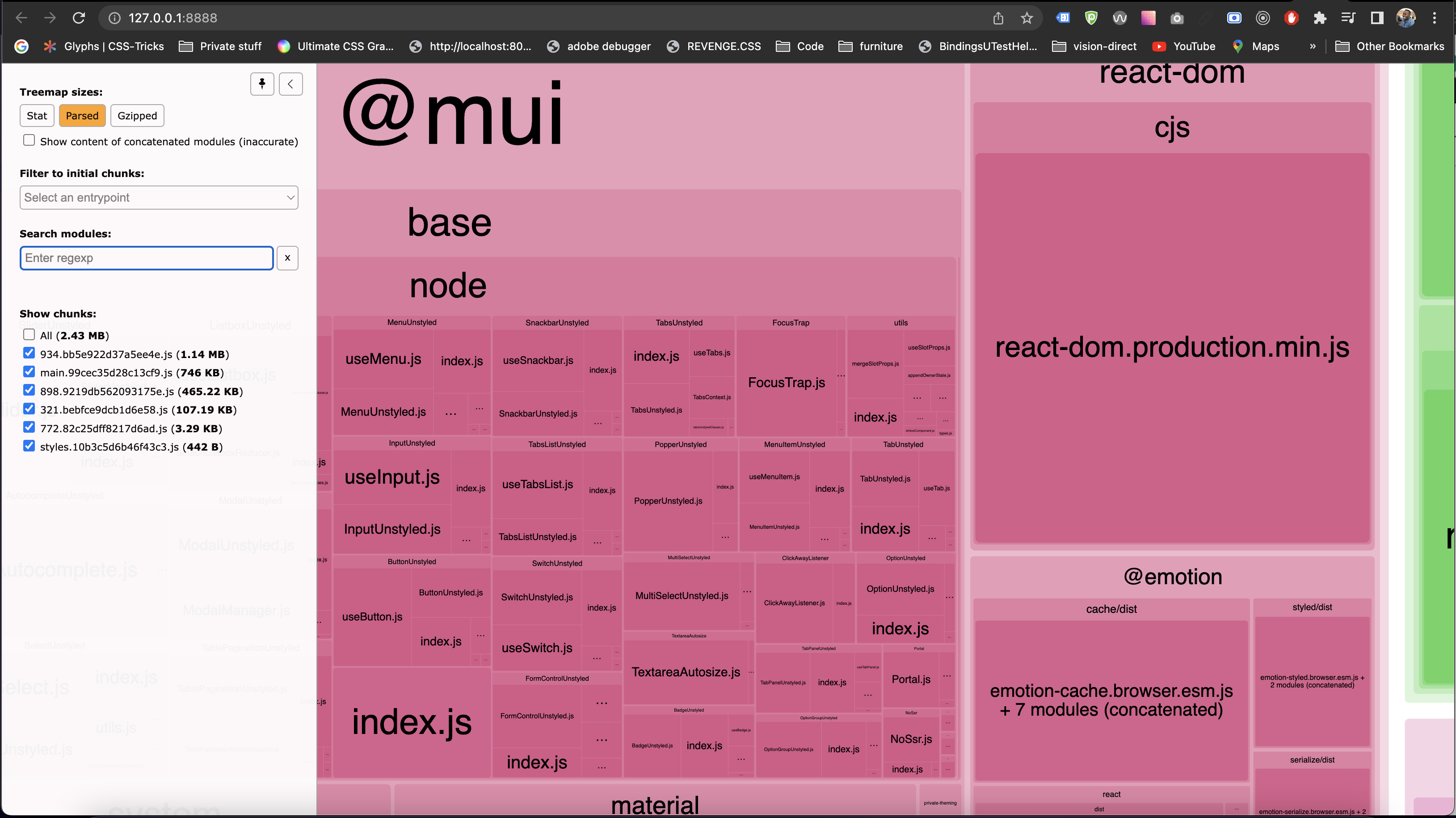Open the Chrome three-dot menu
Screen dimensions: 1456x818
click(x=1434, y=18)
